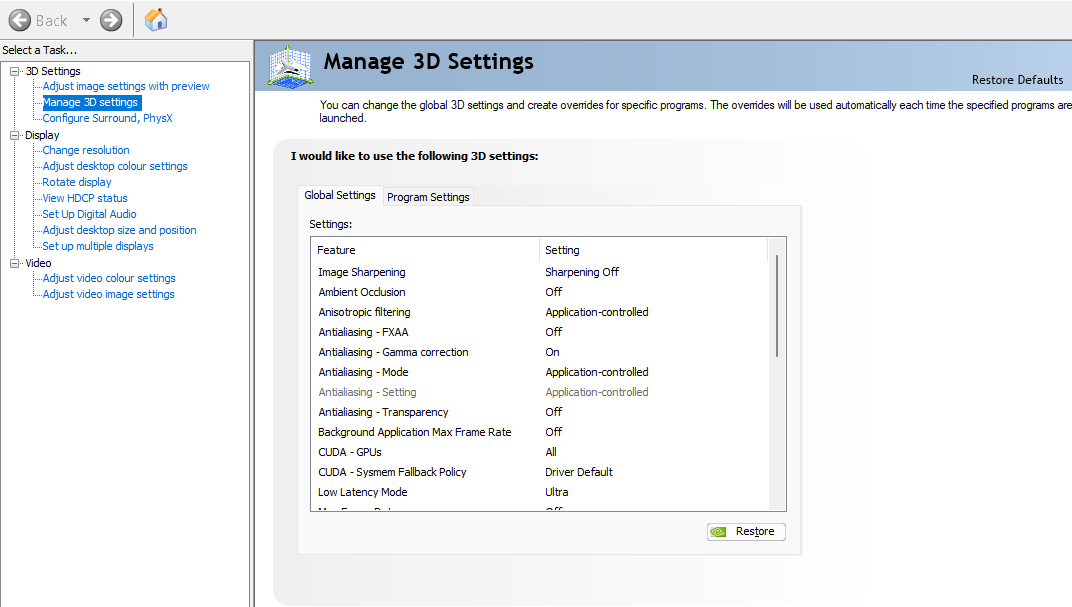
Task: Collapse the 3D Settings tree node
Action: (x=14, y=71)
